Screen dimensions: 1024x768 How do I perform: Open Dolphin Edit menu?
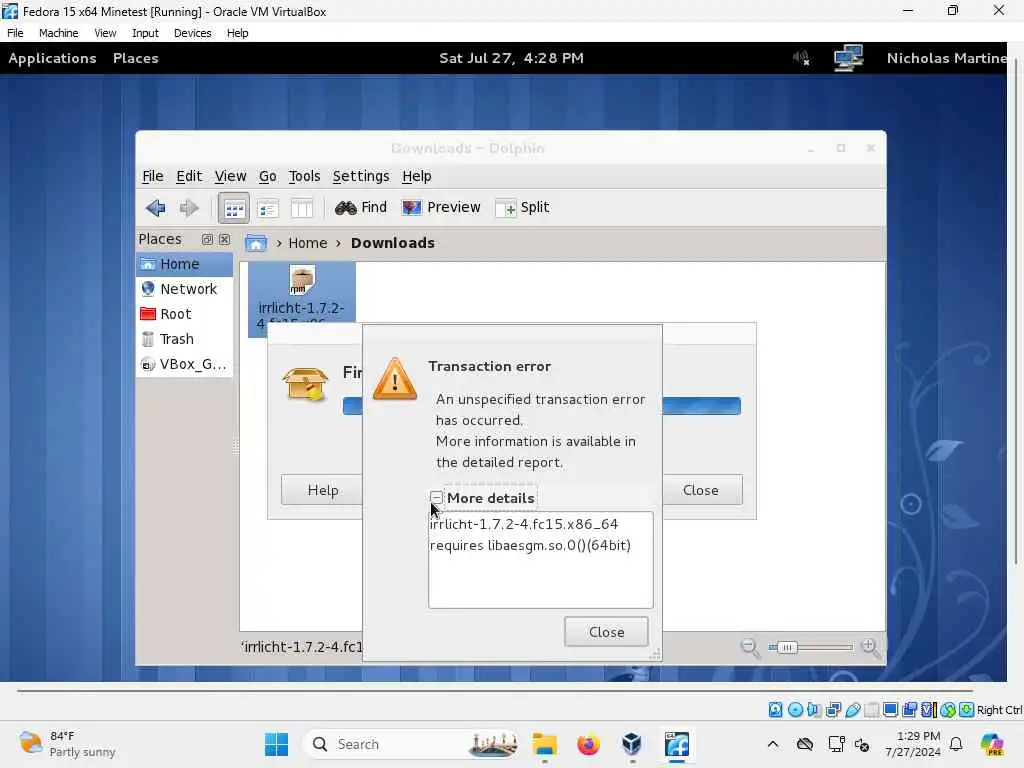click(x=189, y=176)
